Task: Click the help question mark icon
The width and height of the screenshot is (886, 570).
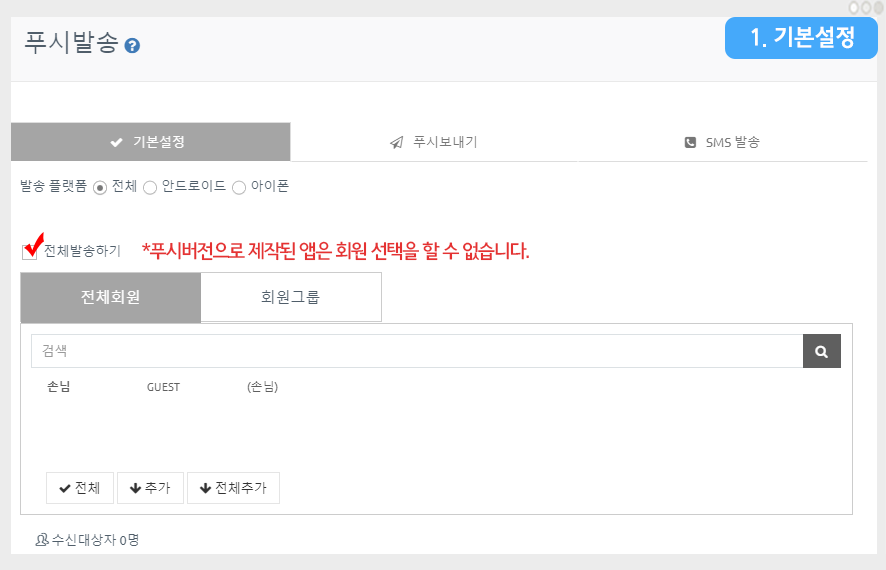Action: 132,45
